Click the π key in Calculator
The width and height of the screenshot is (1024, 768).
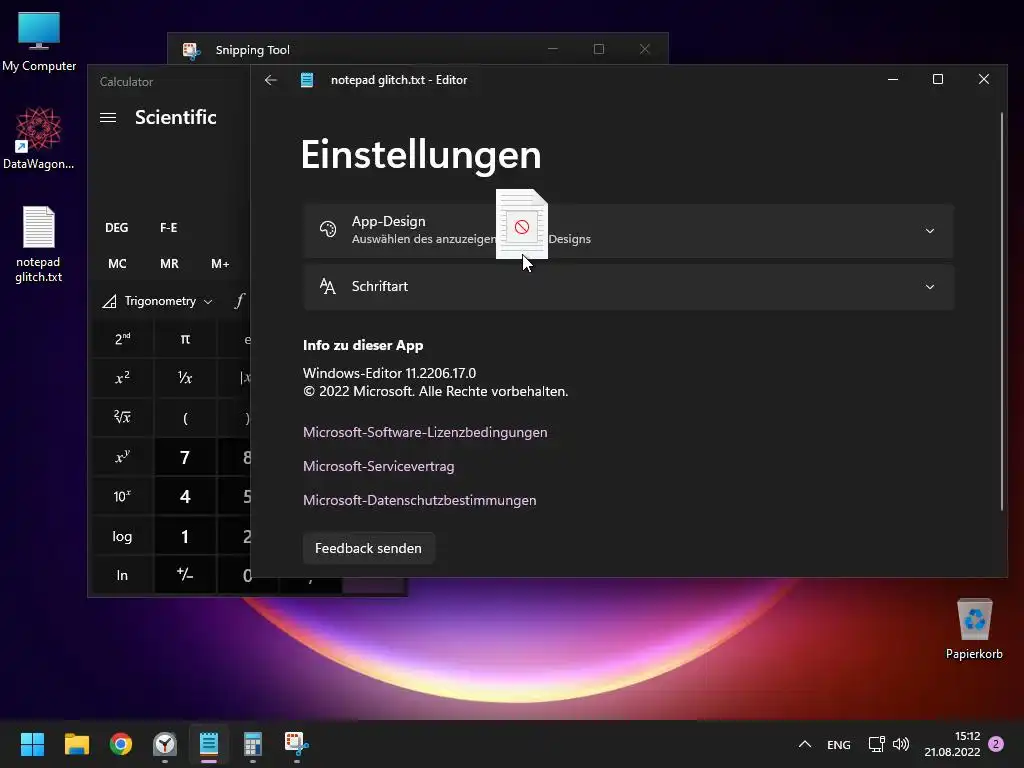[185, 339]
